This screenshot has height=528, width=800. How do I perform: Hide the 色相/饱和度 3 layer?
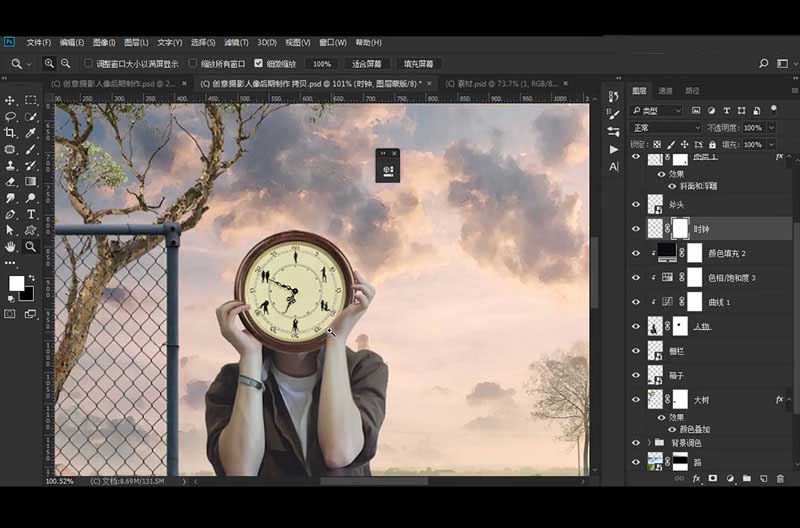click(x=636, y=278)
